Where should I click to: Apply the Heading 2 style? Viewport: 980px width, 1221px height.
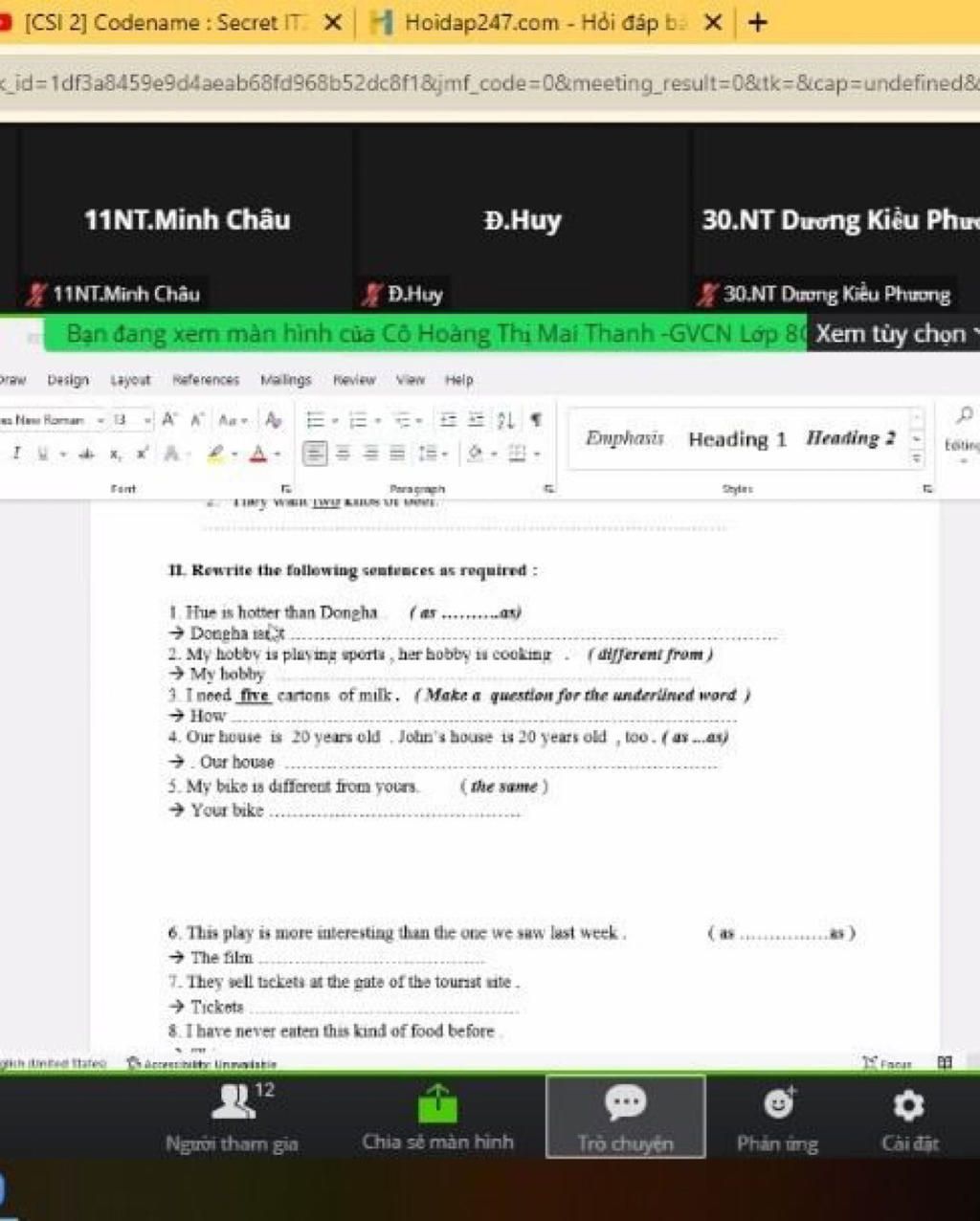(x=851, y=438)
